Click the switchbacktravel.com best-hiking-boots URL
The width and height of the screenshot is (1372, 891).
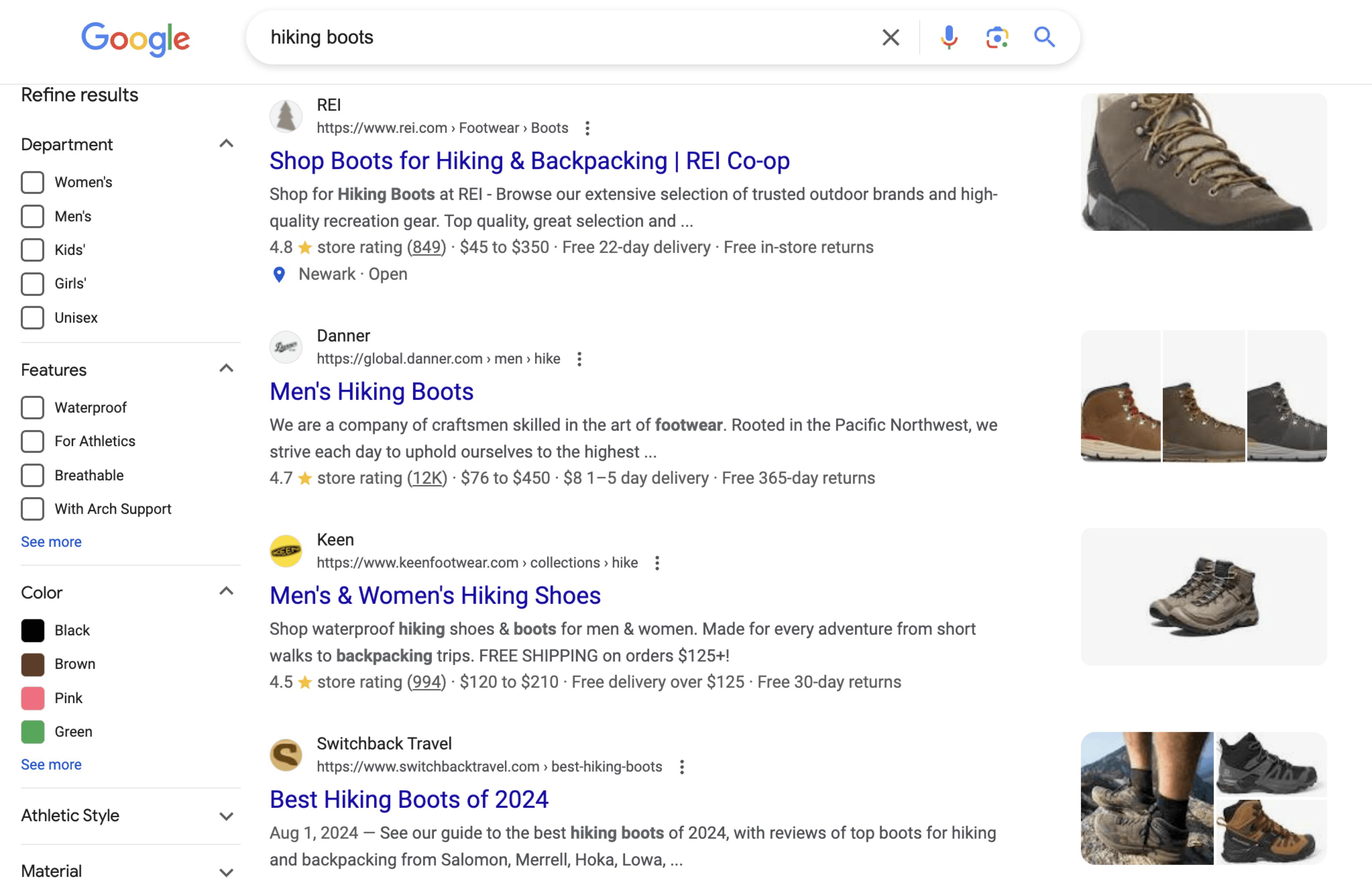489,767
